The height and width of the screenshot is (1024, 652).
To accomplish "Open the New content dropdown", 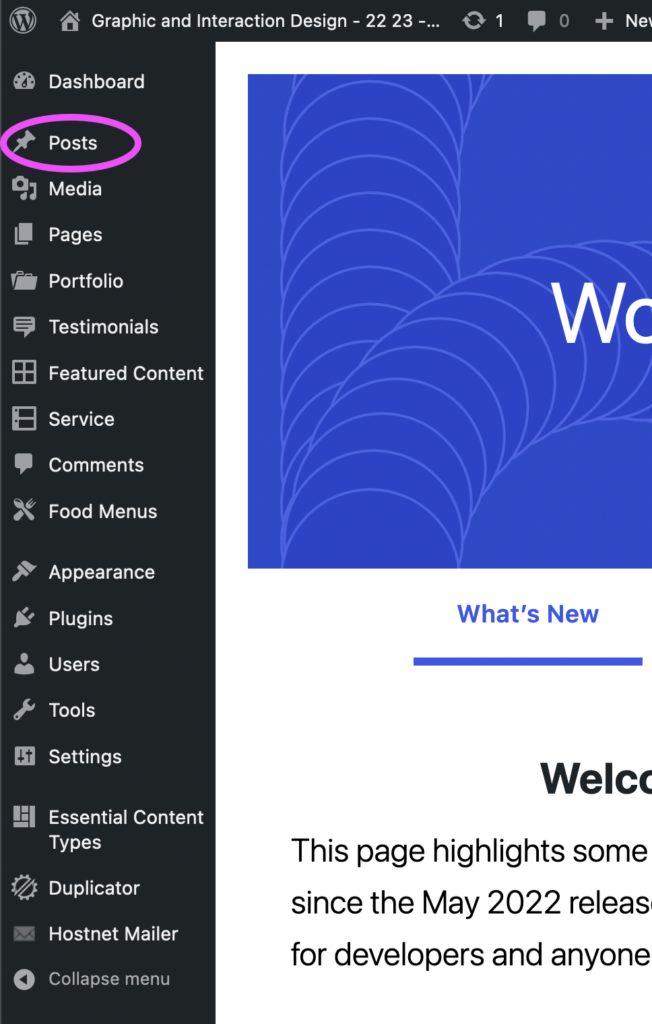I will coord(624,20).
